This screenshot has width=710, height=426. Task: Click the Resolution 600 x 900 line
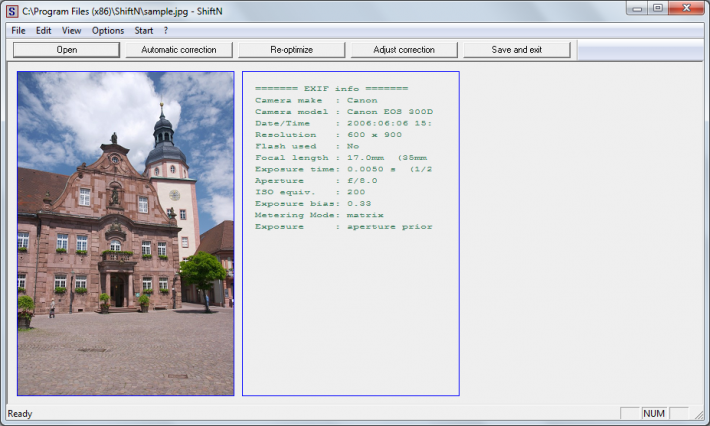click(328, 135)
